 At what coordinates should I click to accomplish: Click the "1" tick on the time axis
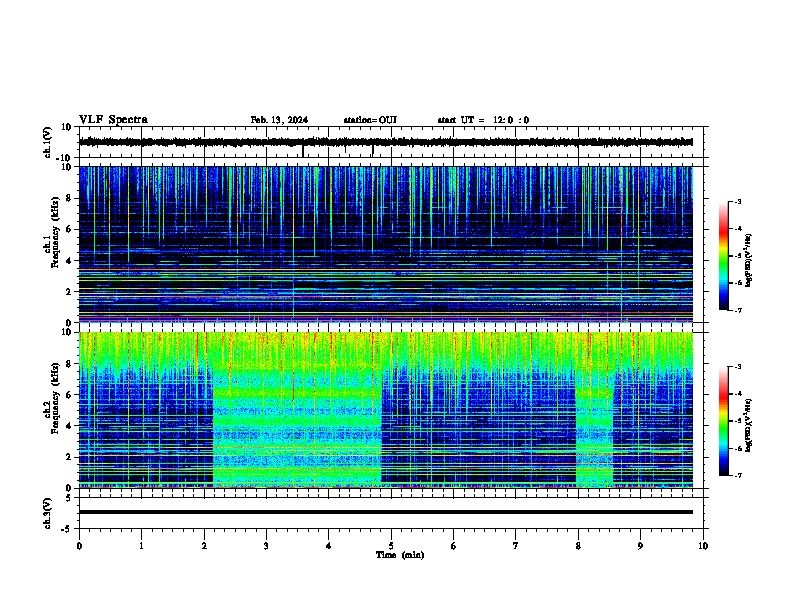tap(141, 546)
